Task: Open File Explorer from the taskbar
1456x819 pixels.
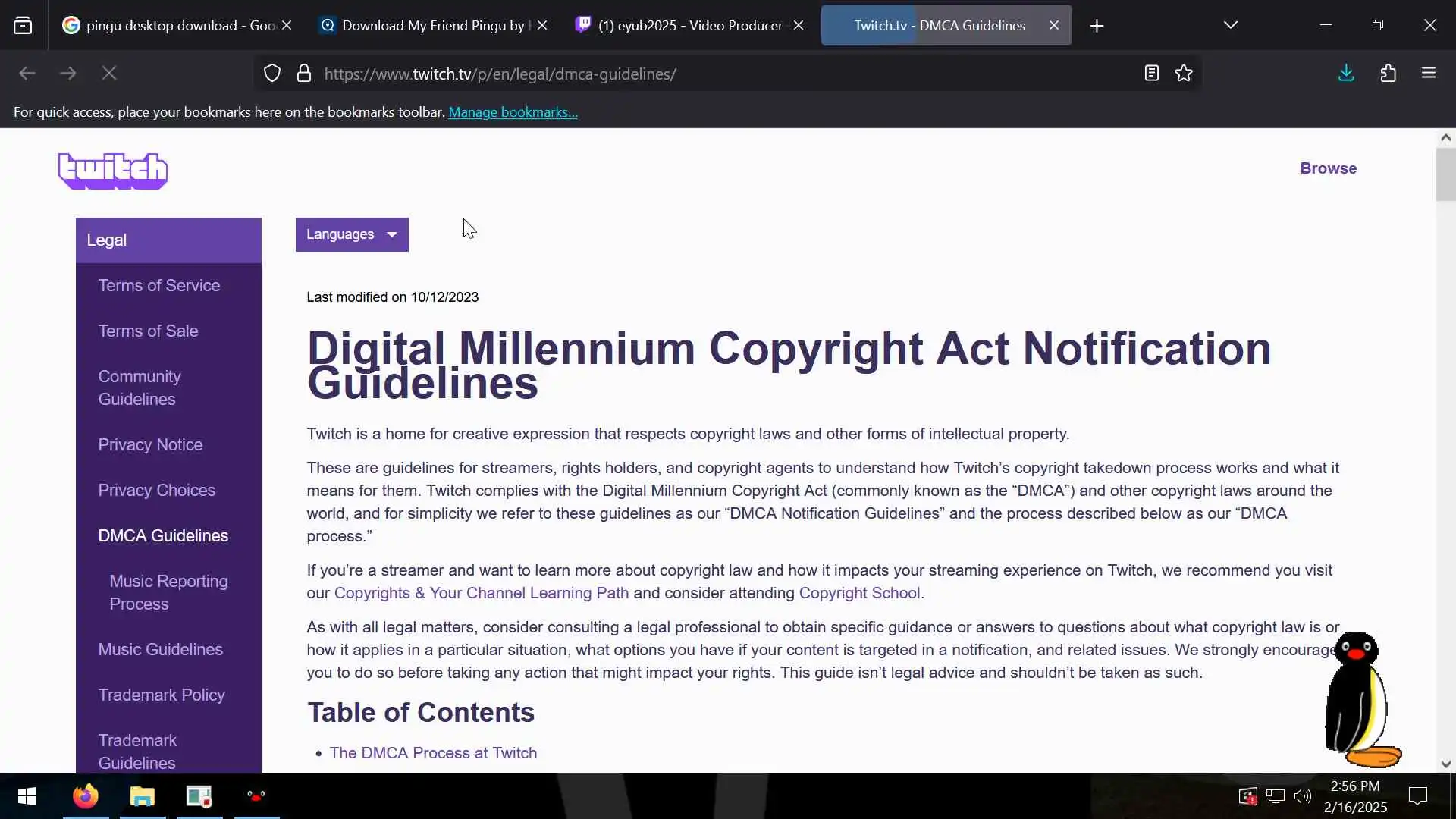Action: coord(143,796)
